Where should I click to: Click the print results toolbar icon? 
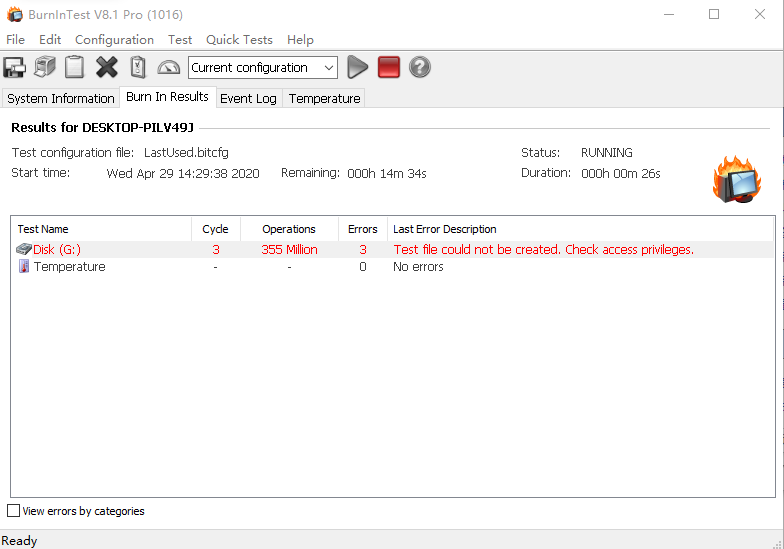44,67
